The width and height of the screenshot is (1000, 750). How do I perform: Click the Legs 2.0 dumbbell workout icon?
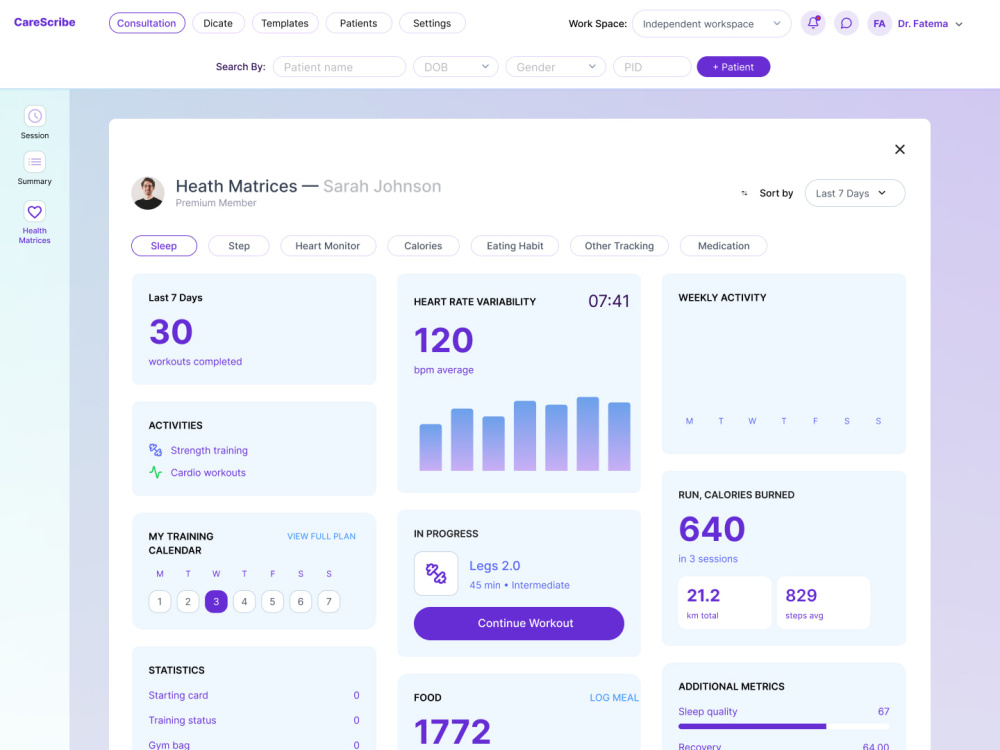(x=436, y=573)
